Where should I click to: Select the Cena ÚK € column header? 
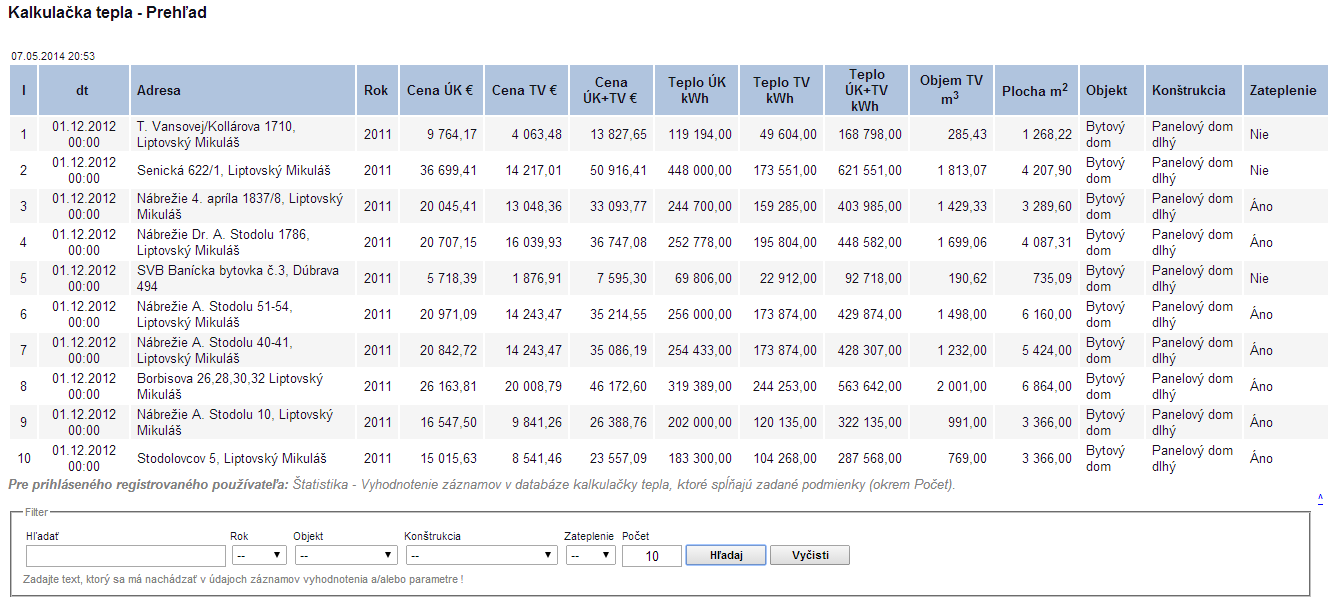click(x=440, y=90)
